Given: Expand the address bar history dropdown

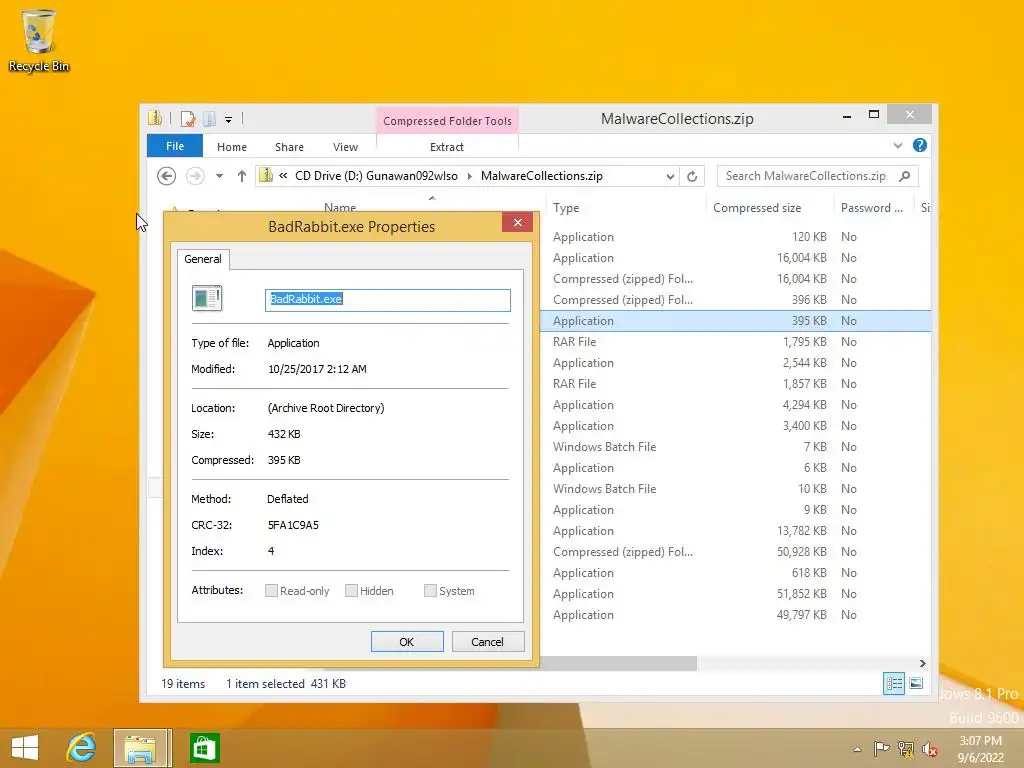Looking at the screenshot, I should pyautogui.click(x=670, y=176).
